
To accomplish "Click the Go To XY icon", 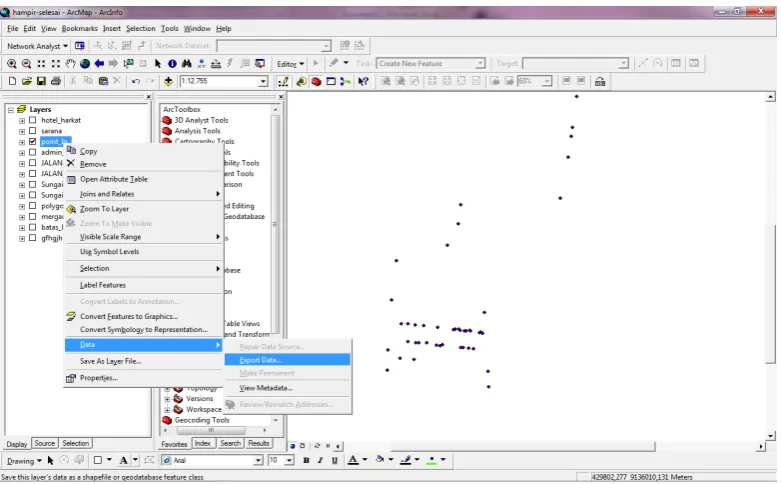I will tap(201, 64).
